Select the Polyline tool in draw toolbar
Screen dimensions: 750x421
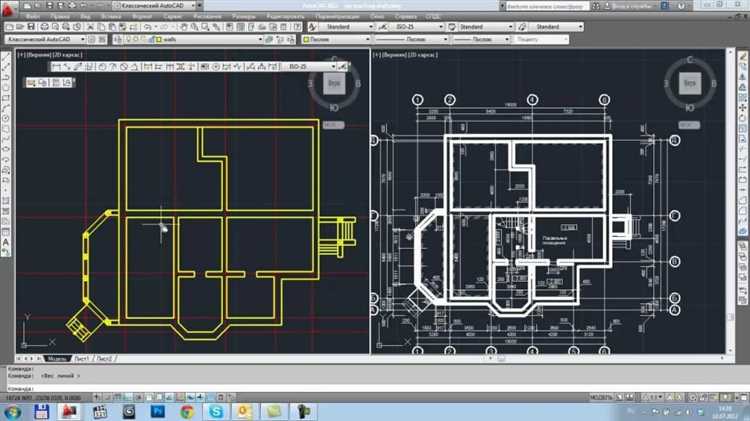(x=6, y=78)
